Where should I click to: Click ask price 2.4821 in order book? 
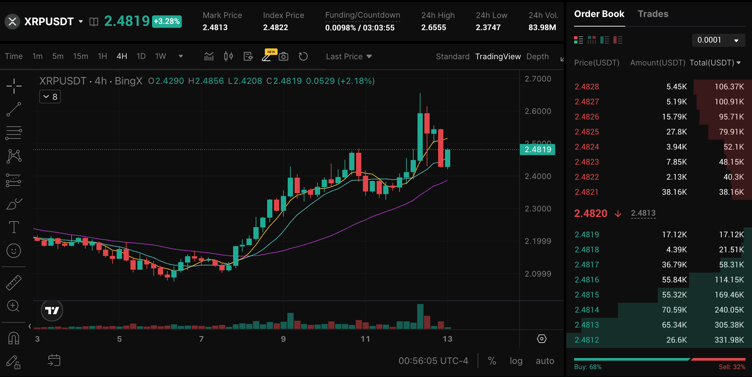tap(587, 192)
